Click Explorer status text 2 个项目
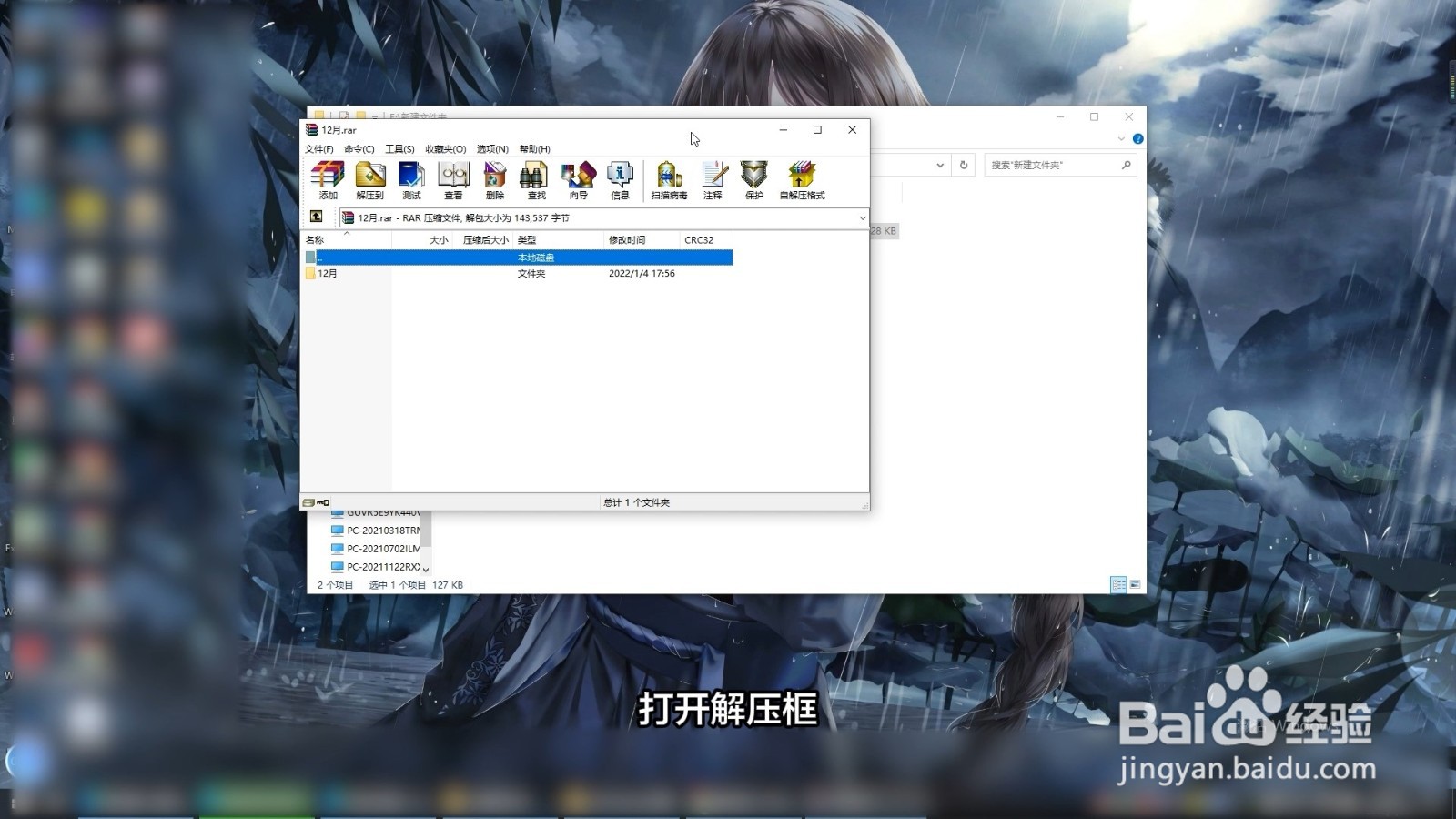1456x819 pixels. pyautogui.click(x=335, y=585)
